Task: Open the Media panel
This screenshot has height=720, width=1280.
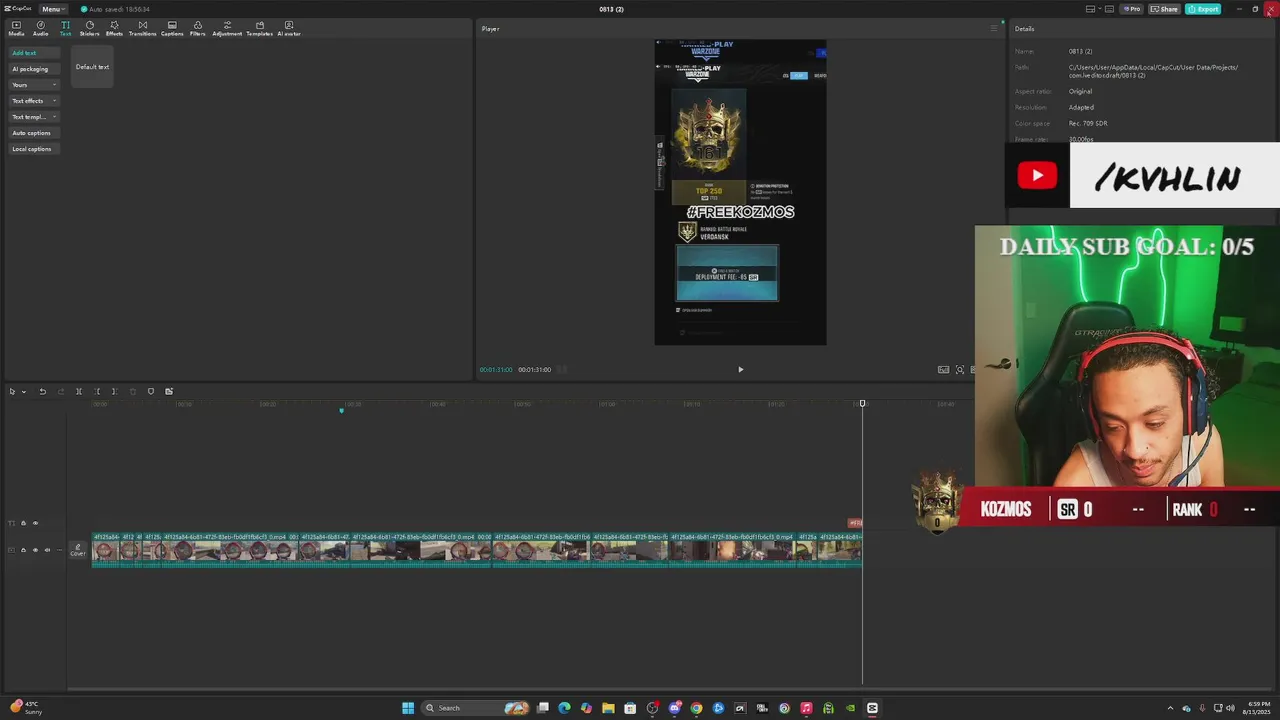Action: [16, 28]
